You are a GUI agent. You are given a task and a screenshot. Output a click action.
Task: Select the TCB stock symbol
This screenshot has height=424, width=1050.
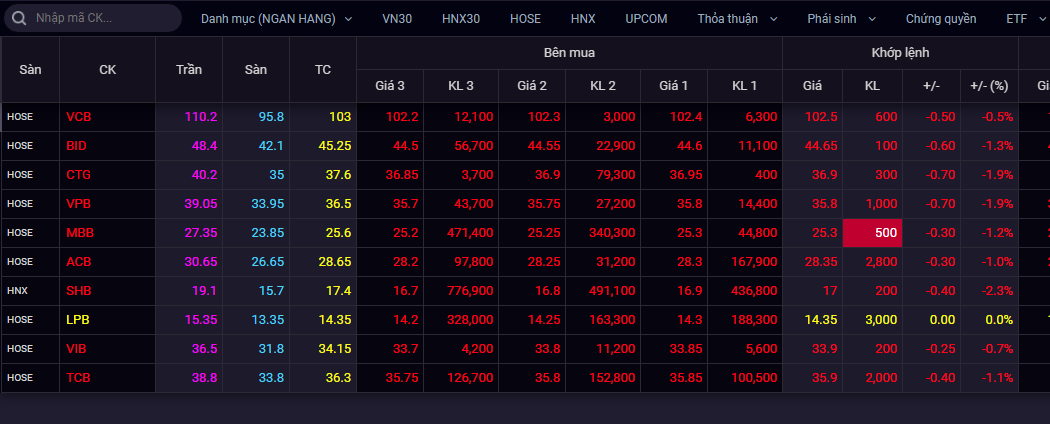[78, 378]
